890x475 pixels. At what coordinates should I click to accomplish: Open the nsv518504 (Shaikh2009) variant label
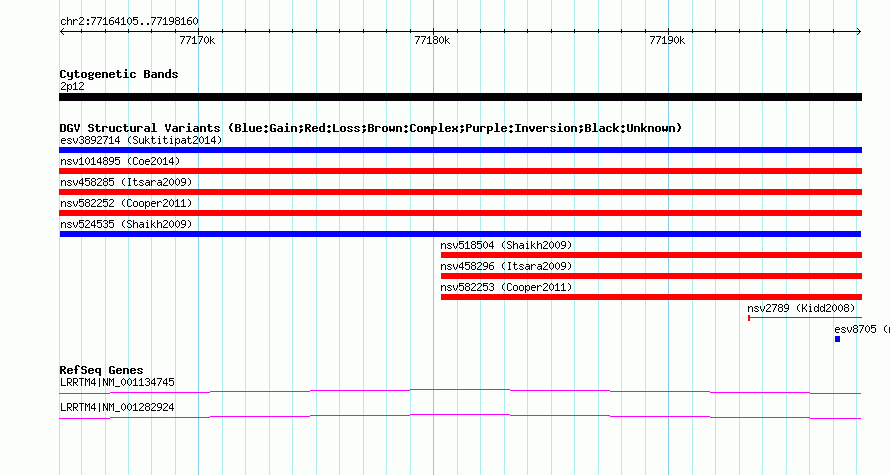tap(506, 245)
